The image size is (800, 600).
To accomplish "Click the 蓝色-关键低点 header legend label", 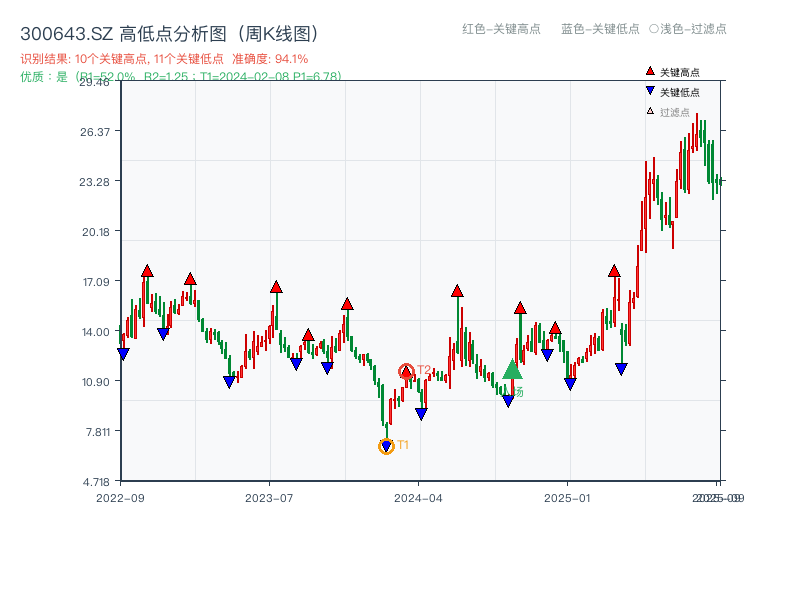I will [x=601, y=29].
